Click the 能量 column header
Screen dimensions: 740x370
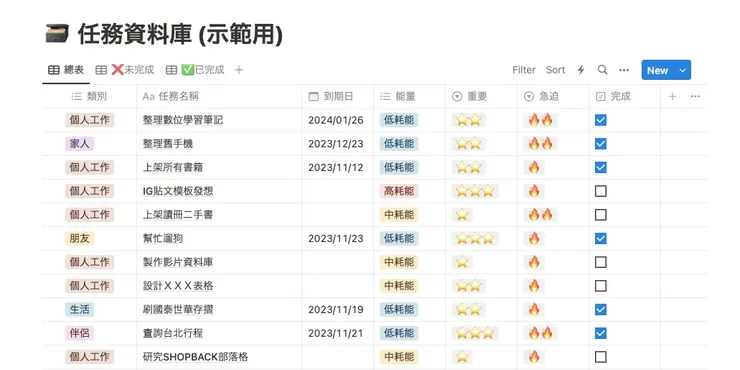pyautogui.click(x=409, y=96)
